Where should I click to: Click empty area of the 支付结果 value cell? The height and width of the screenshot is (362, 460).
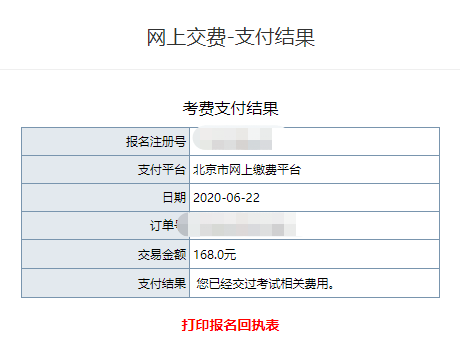[x=387, y=283]
